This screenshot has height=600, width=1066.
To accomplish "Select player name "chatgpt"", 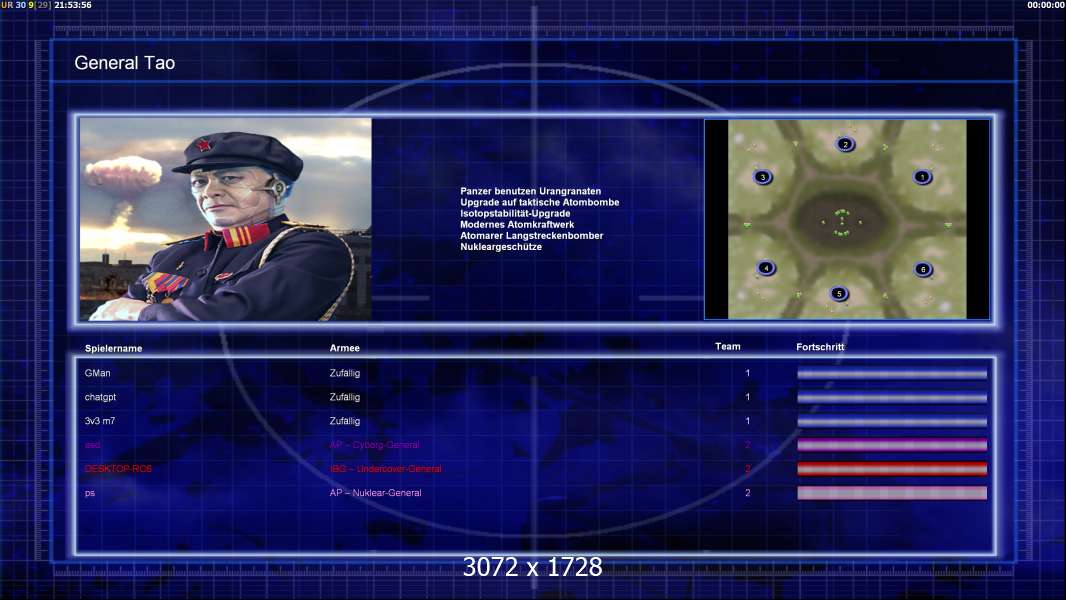I will [100, 397].
